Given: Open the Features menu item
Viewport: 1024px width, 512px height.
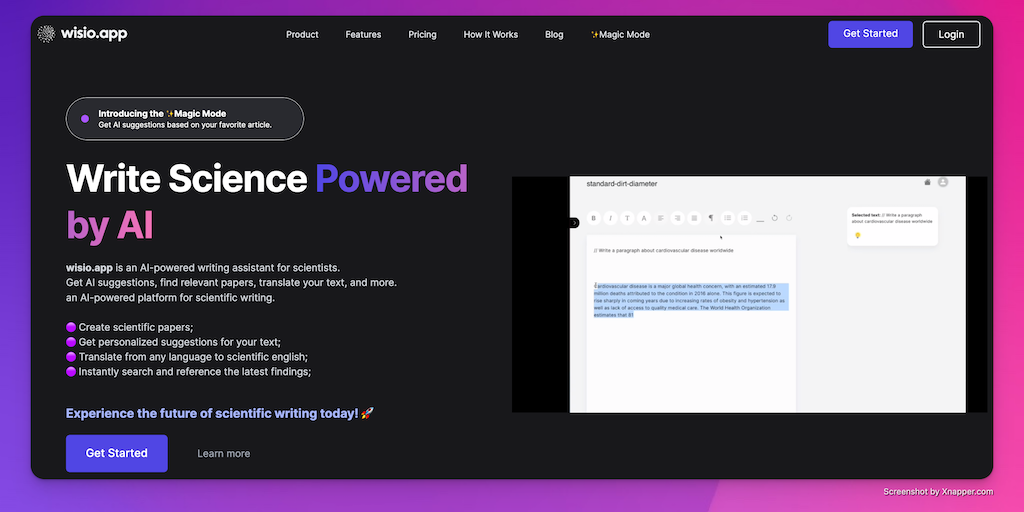Looking at the screenshot, I should [x=363, y=35].
